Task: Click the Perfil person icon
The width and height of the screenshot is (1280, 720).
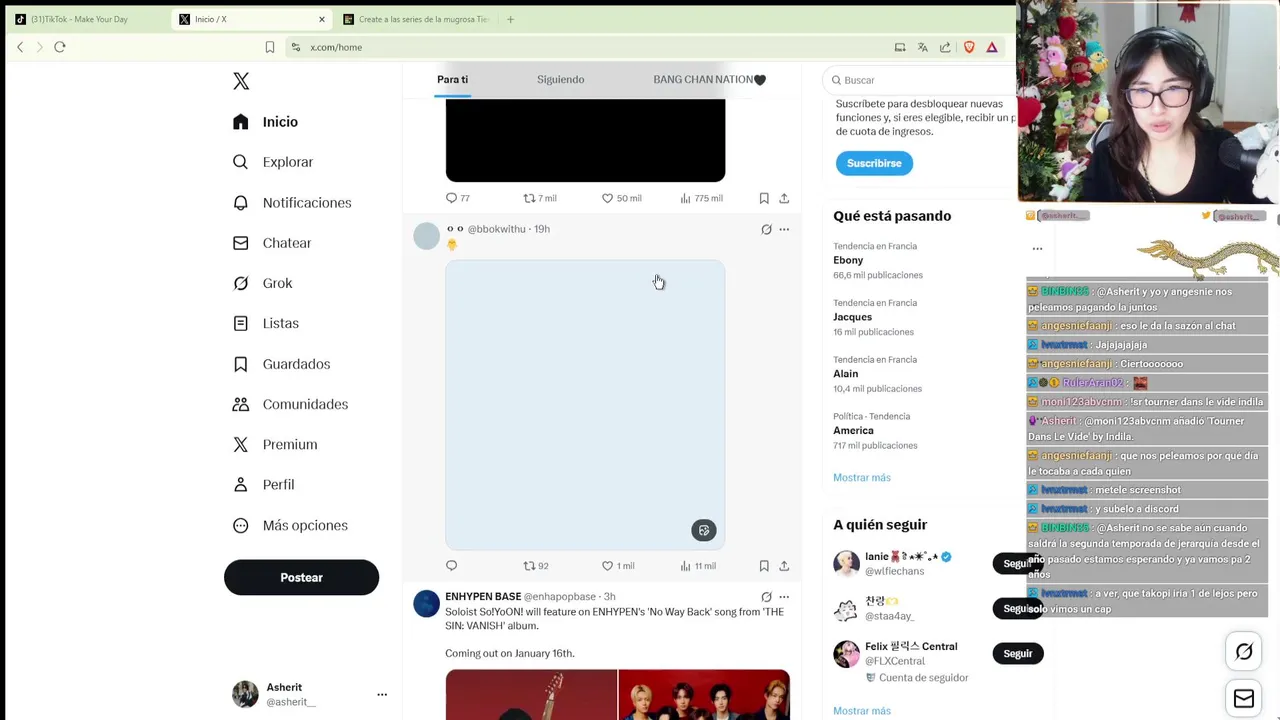Action: coord(240,485)
